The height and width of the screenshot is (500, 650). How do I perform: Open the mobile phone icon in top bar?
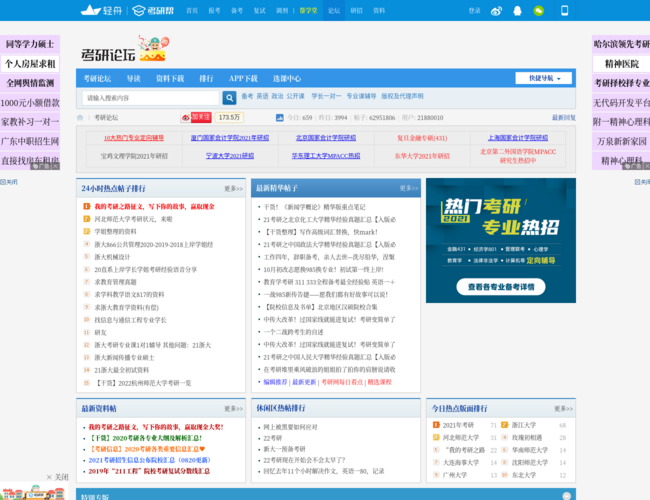click(x=565, y=10)
